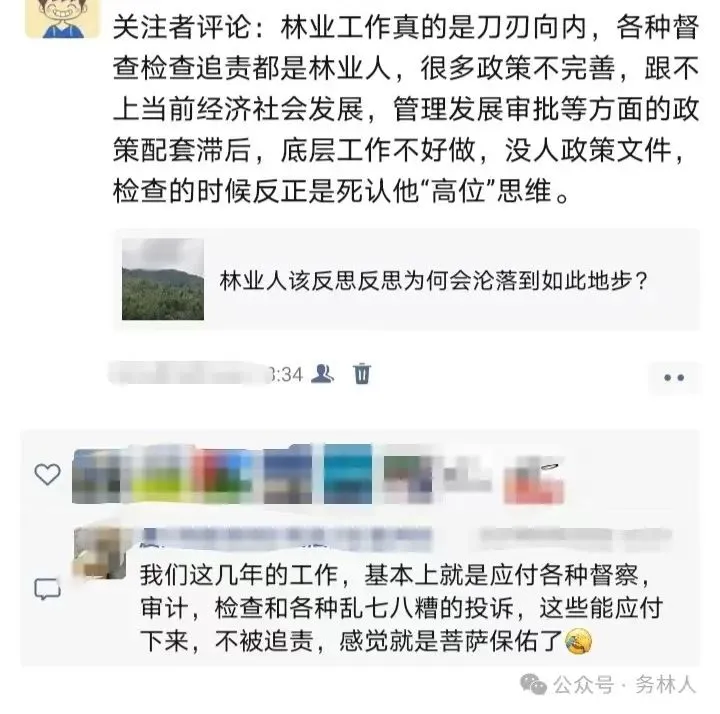
Task: Tap the post text starting 关注者评论
Action: click(x=406, y=109)
